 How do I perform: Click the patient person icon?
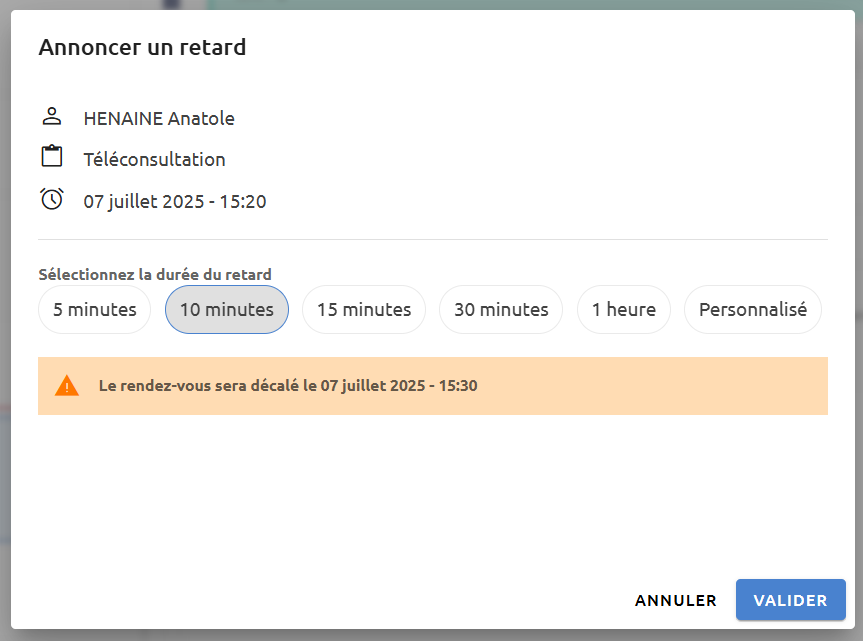click(x=52, y=117)
